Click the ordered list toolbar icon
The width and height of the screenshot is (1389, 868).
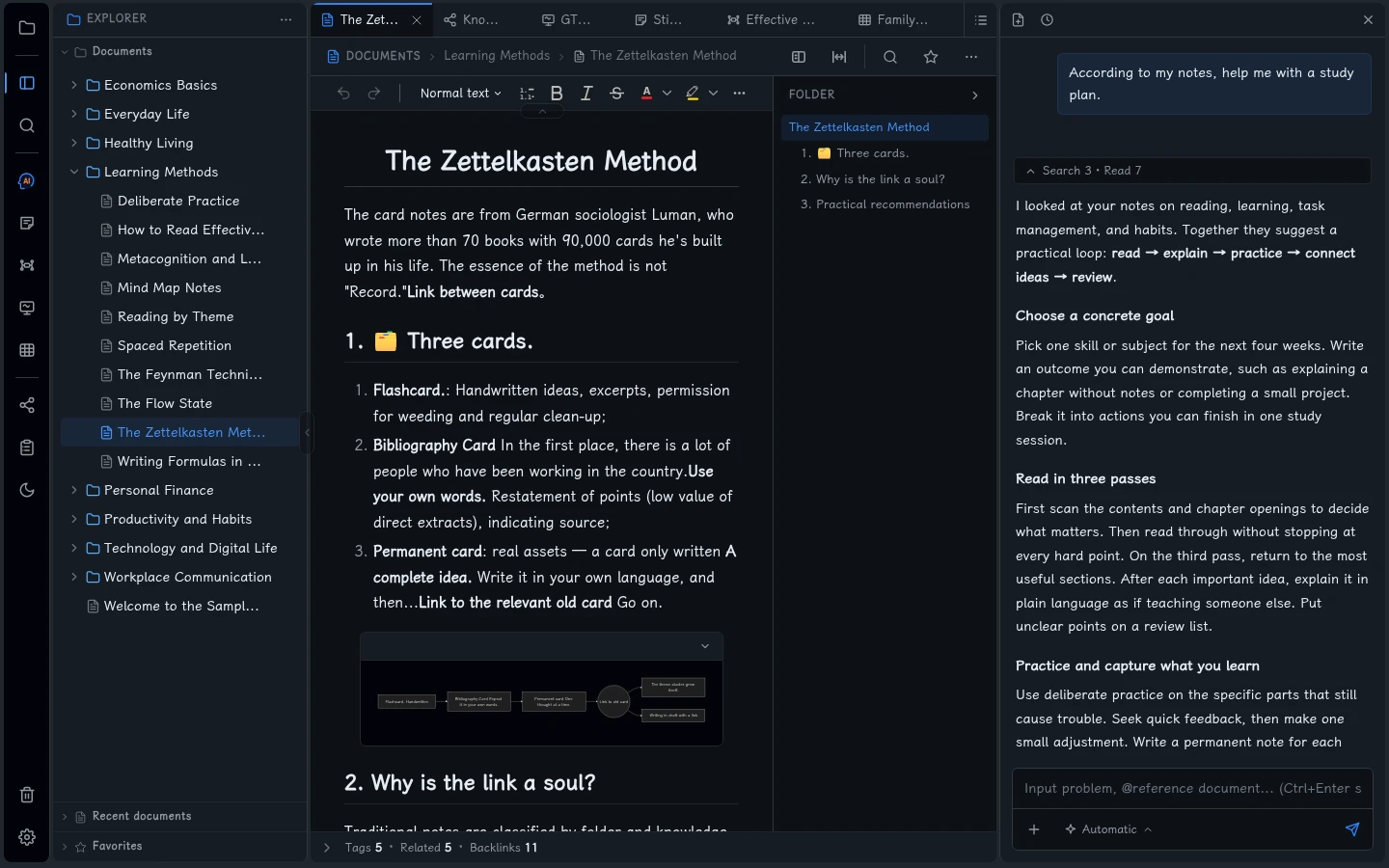click(527, 94)
